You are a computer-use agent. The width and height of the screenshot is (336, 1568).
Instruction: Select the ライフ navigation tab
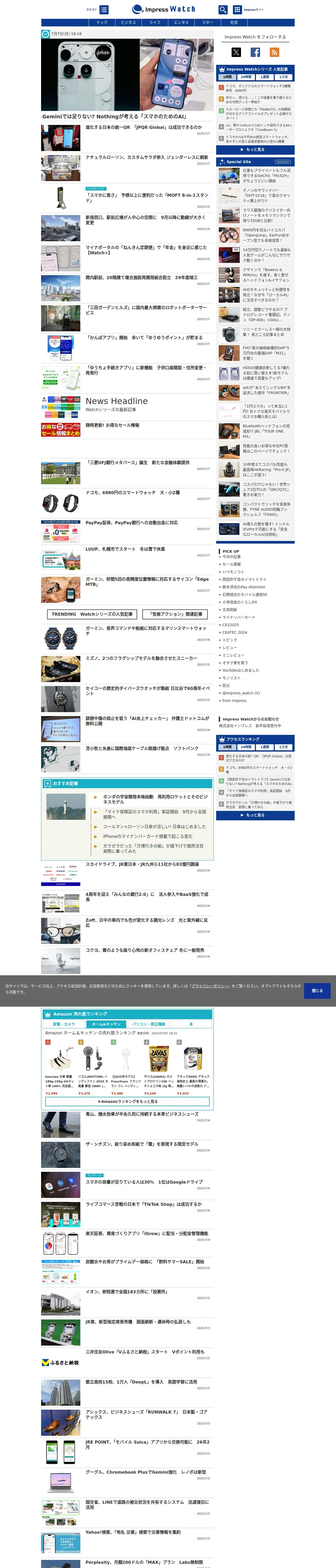[155, 22]
